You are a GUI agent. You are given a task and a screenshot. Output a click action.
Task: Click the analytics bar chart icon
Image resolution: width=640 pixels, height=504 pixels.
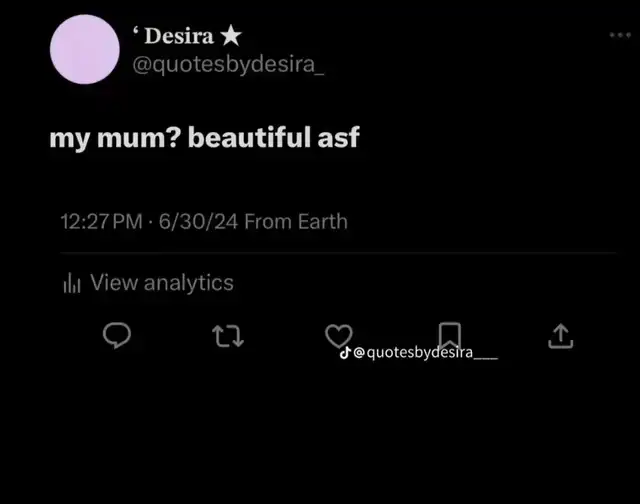(71, 284)
